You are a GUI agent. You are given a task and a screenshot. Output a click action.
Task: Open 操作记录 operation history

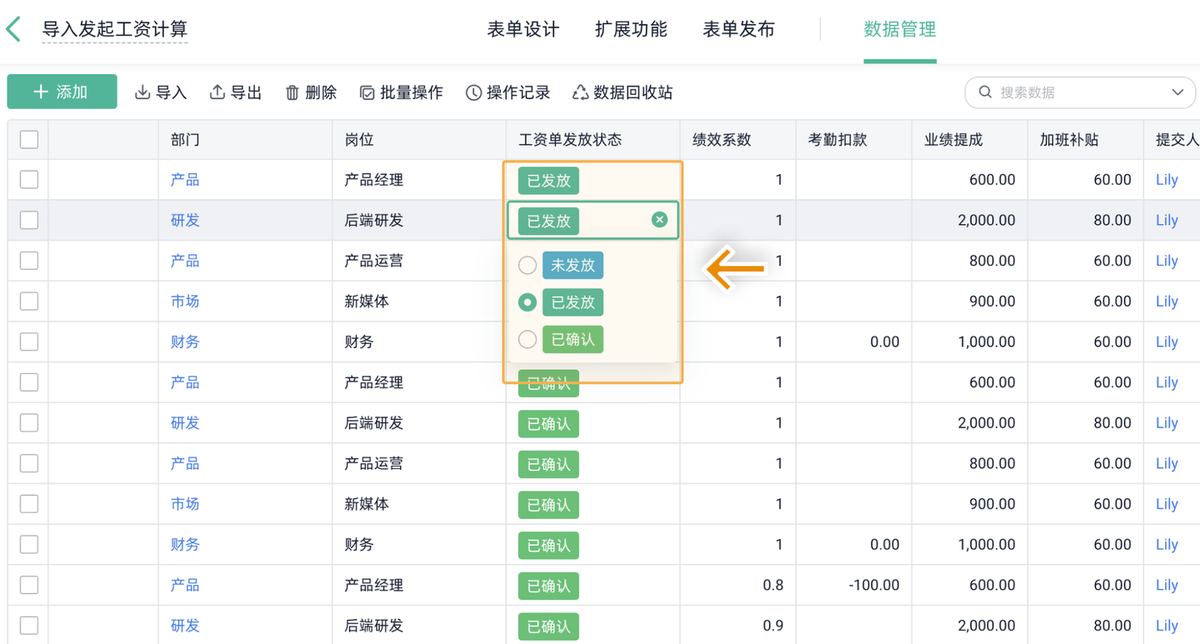point(508,92)
